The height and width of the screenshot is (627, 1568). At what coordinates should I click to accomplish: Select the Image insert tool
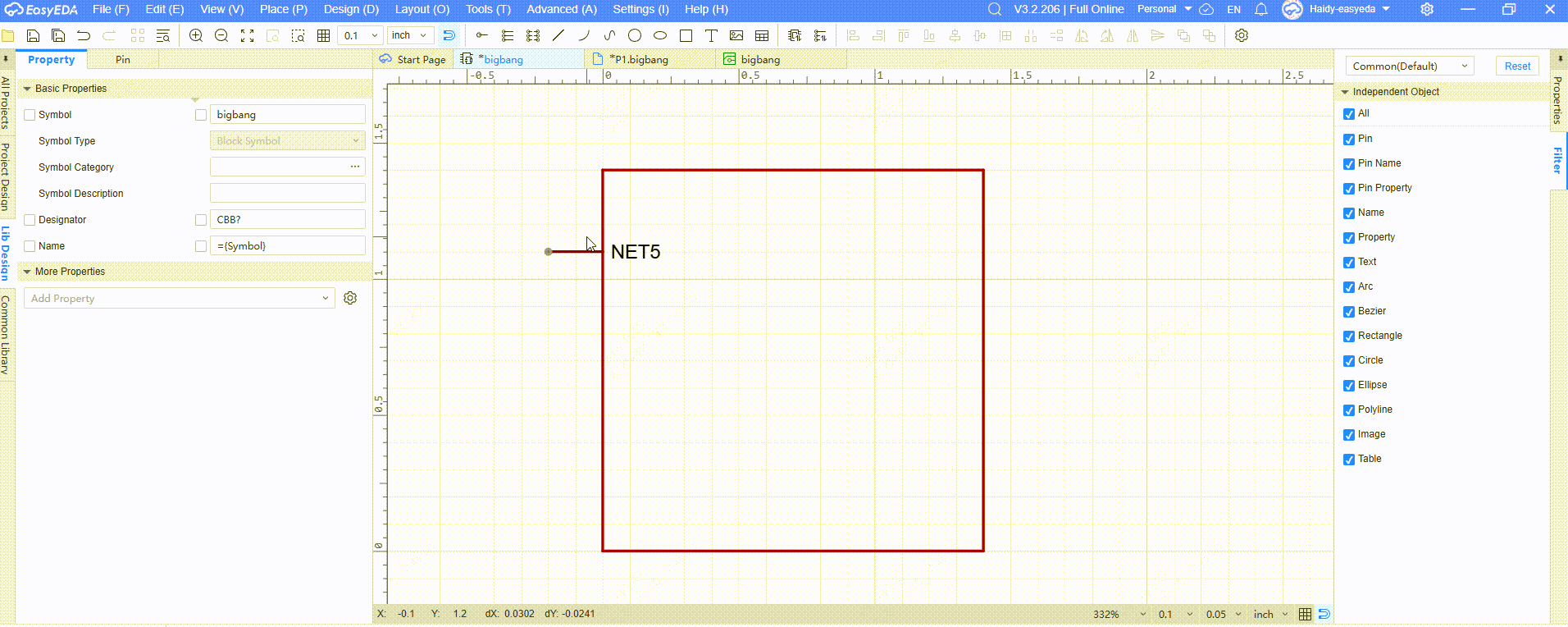[x=736, y=35]
